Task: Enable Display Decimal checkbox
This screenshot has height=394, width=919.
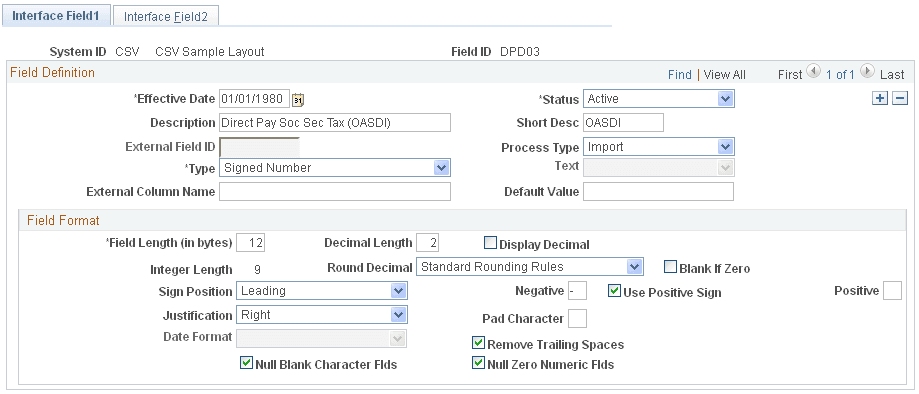Action: coord(490,242)
